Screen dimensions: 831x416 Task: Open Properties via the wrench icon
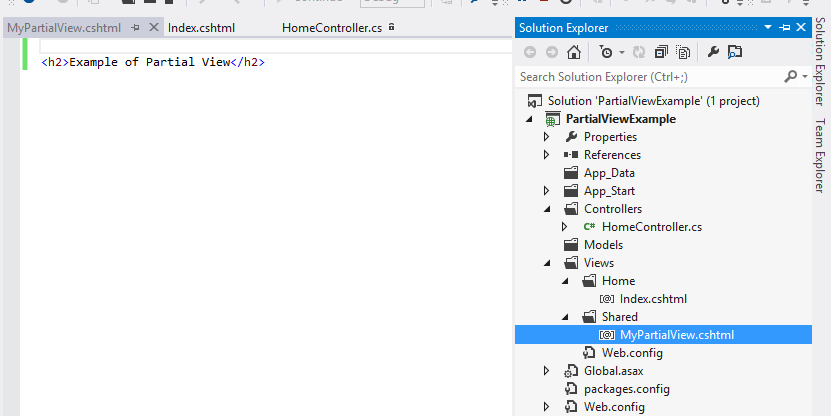coord(713,52)
